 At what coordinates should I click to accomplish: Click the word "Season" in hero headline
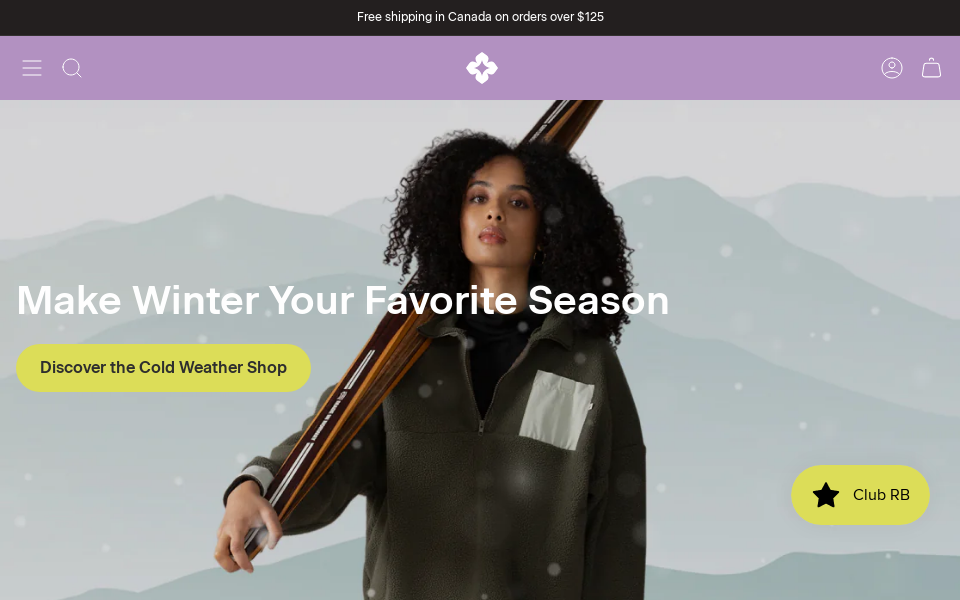click(598, 301)
